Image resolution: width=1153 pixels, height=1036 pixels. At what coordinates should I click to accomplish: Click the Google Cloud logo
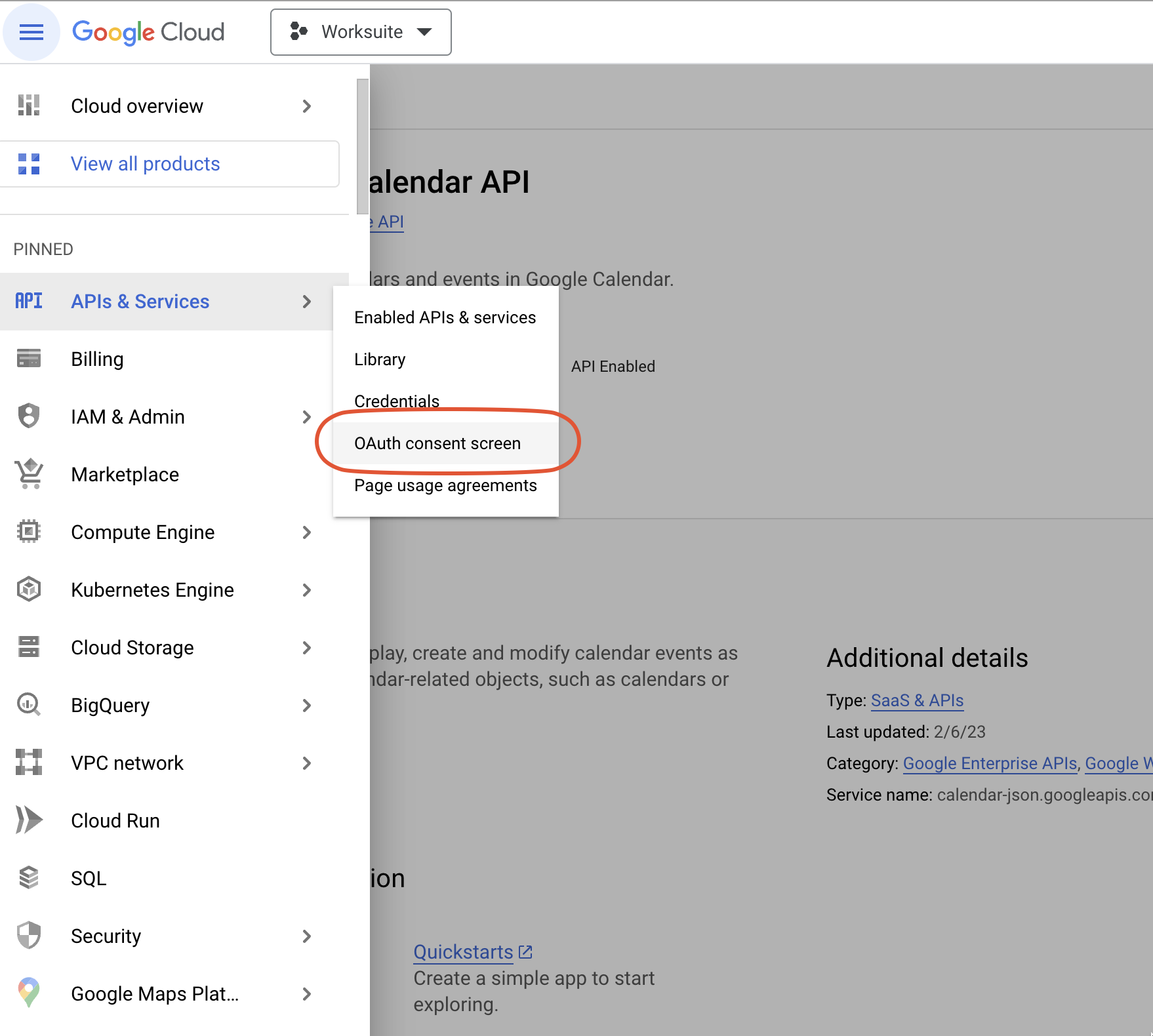(148, 32)
